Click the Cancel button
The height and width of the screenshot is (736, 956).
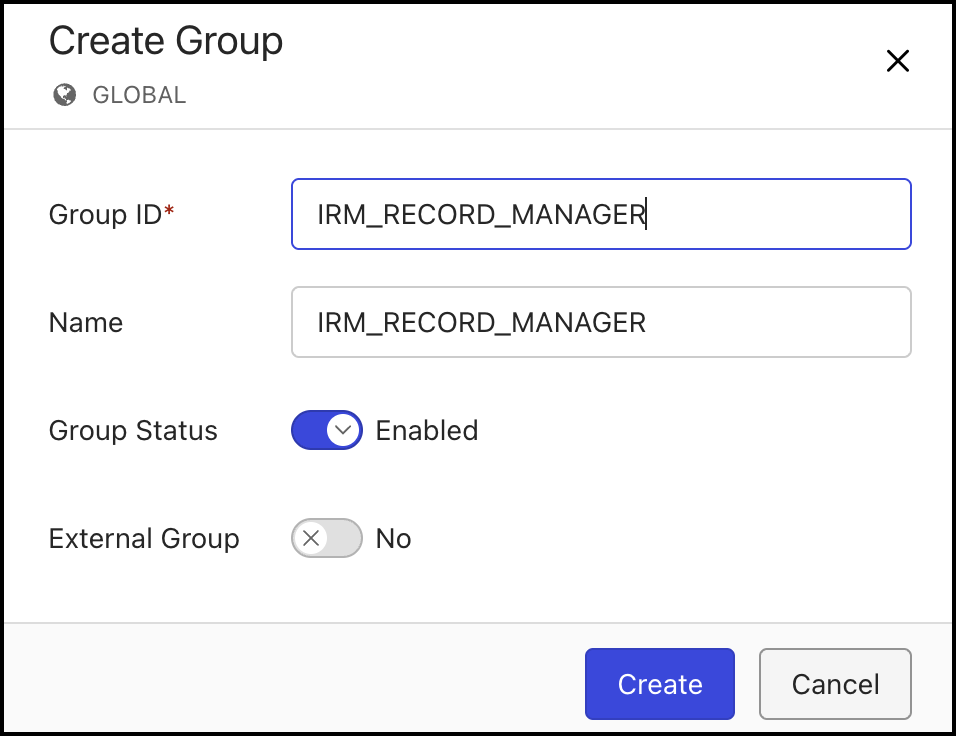(835, 684)
